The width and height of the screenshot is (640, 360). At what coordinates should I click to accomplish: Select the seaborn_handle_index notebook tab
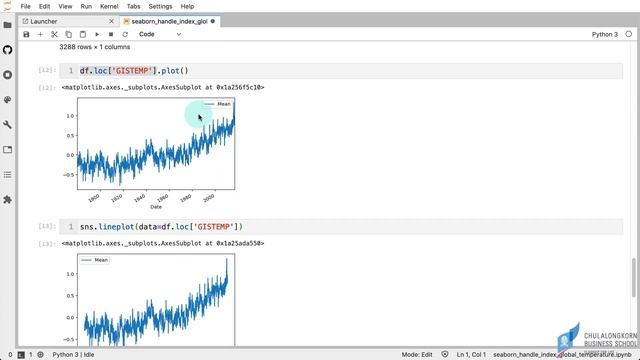coord(170,21)
